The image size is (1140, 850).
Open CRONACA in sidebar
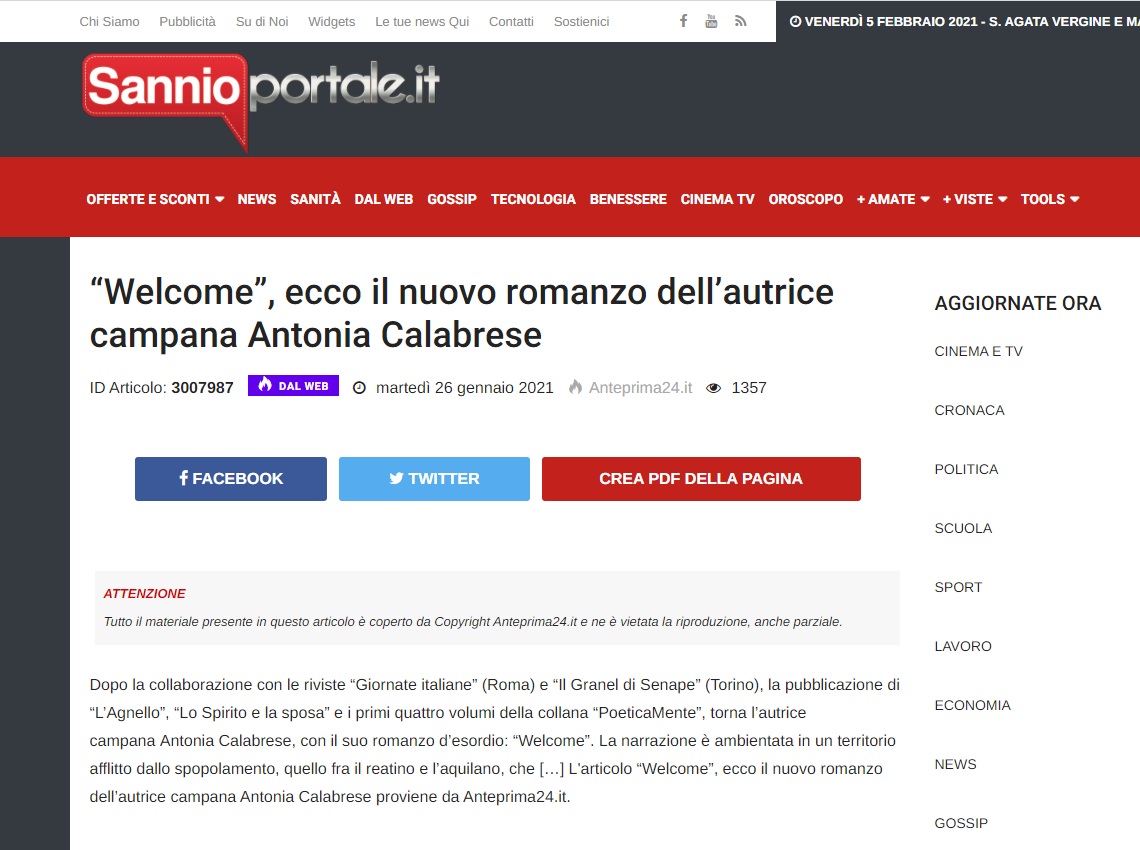pyautogui.click(x=969, y=410)
